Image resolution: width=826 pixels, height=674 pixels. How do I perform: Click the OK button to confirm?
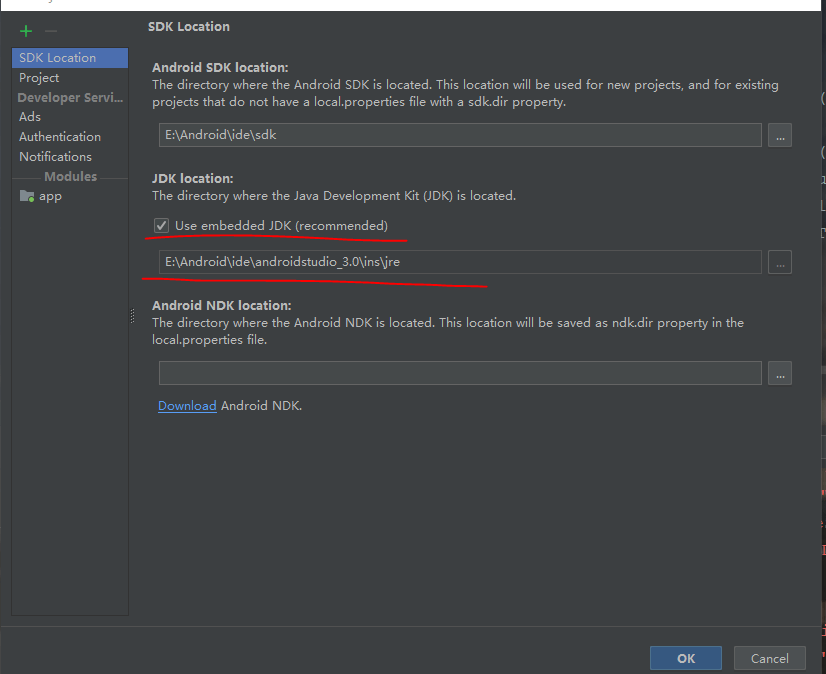click(x=685, y=657)
